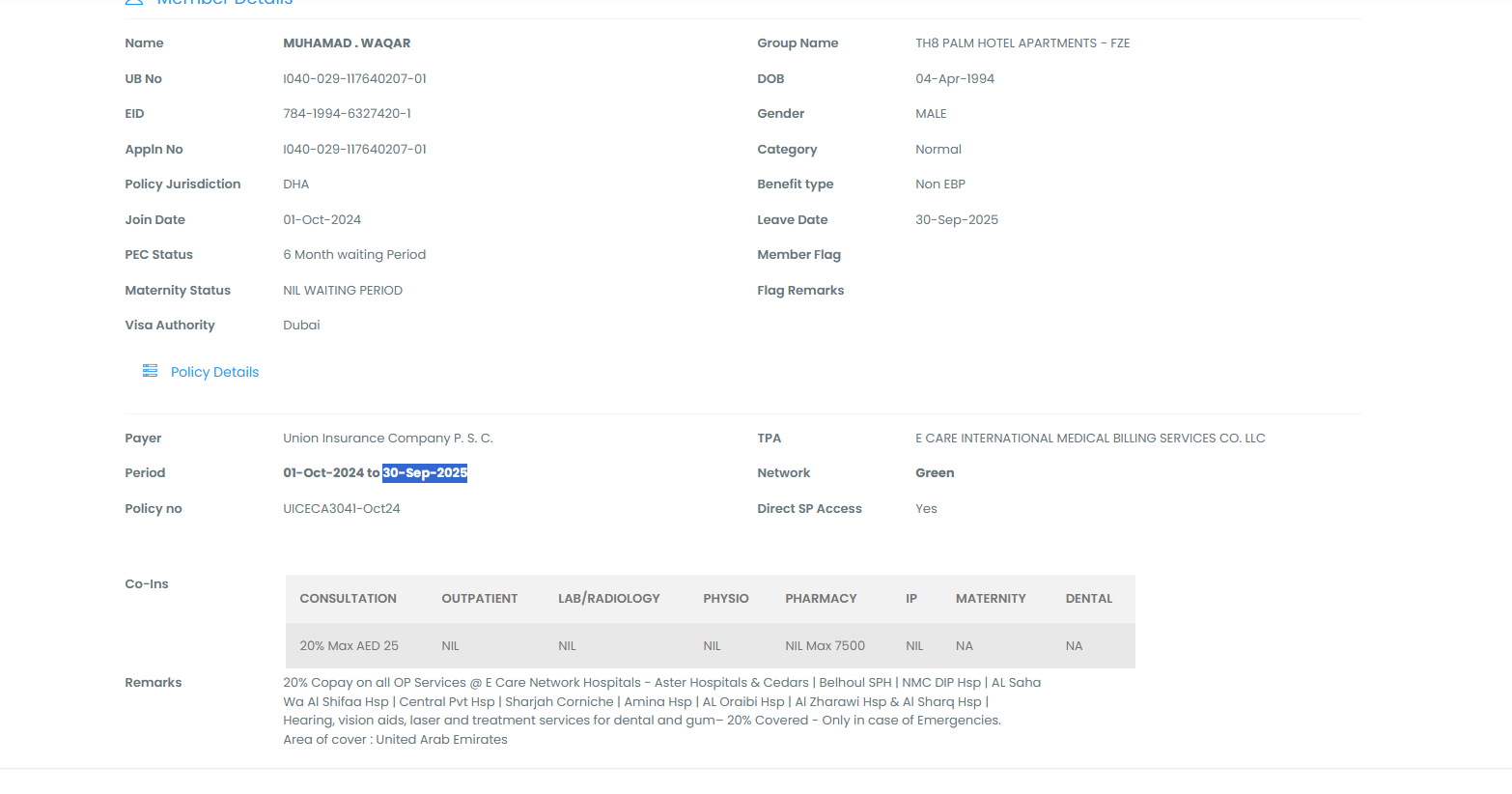Select the Network value Green

point(935,473)
